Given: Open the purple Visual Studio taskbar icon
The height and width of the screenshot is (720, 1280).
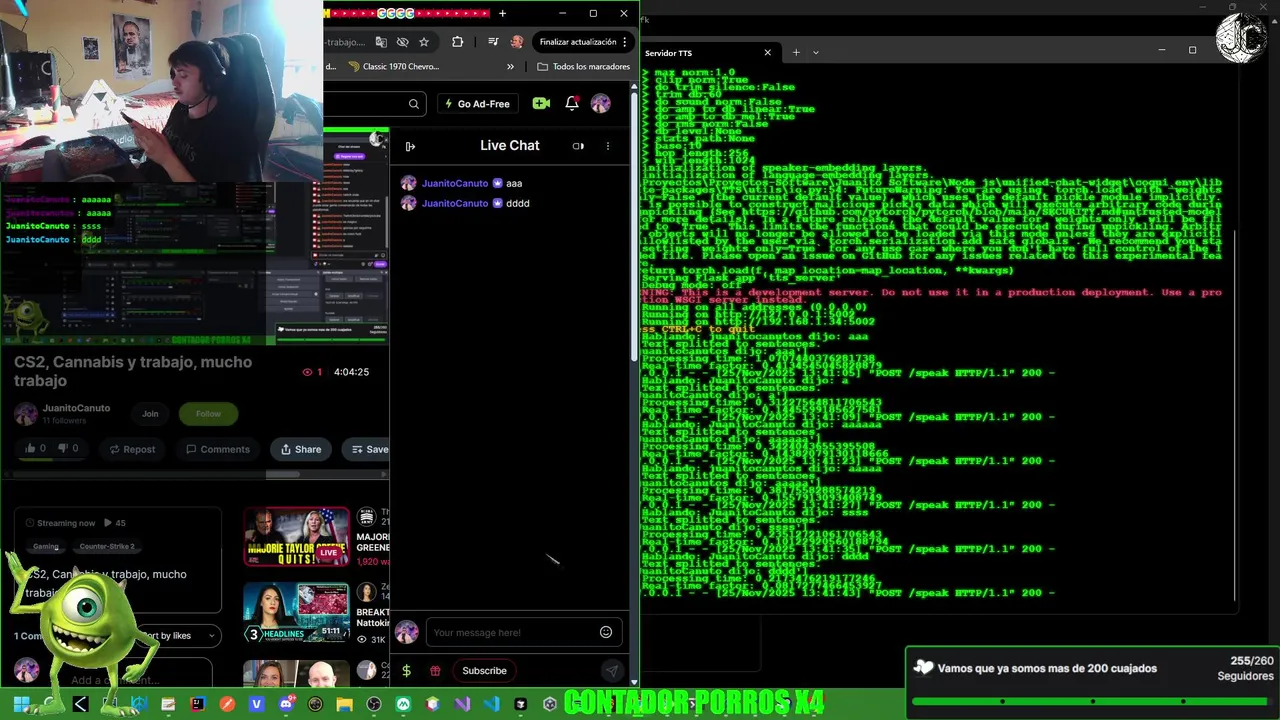Looking at the screenshot, I should click(461, 704).
